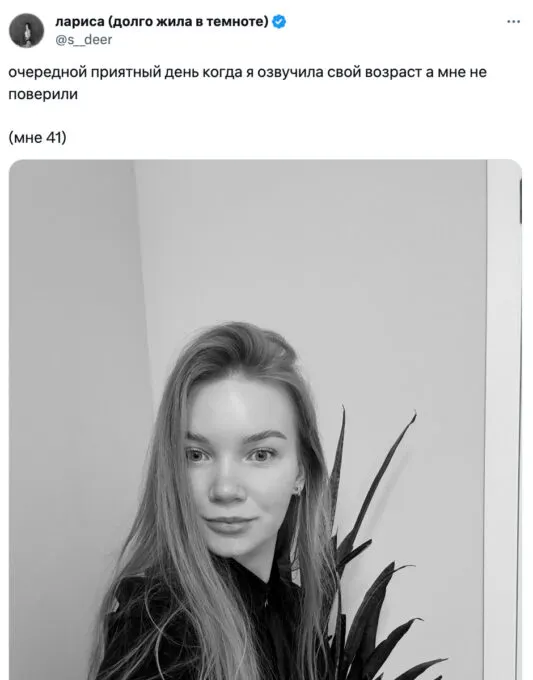Open the attached black-and-white selfie photo
Screen dimensions: 533x680
tap(265, 419)
